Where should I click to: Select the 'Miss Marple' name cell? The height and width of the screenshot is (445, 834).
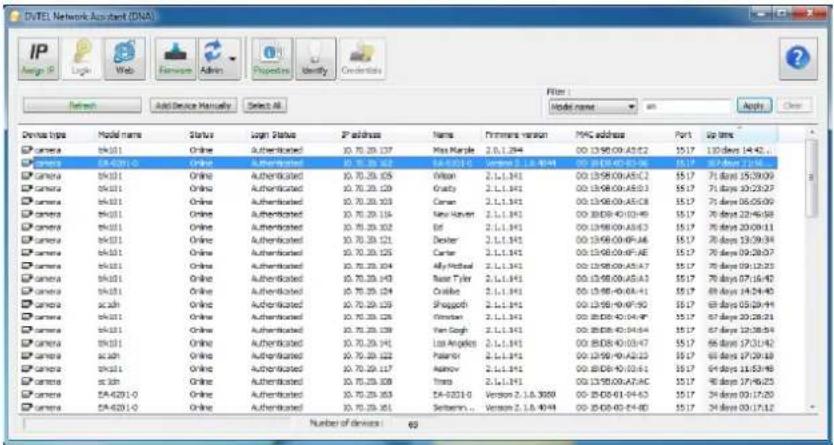454,150
